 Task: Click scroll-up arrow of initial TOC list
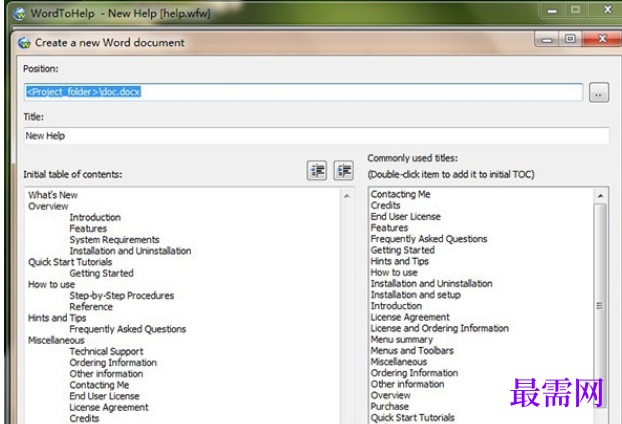347,196
